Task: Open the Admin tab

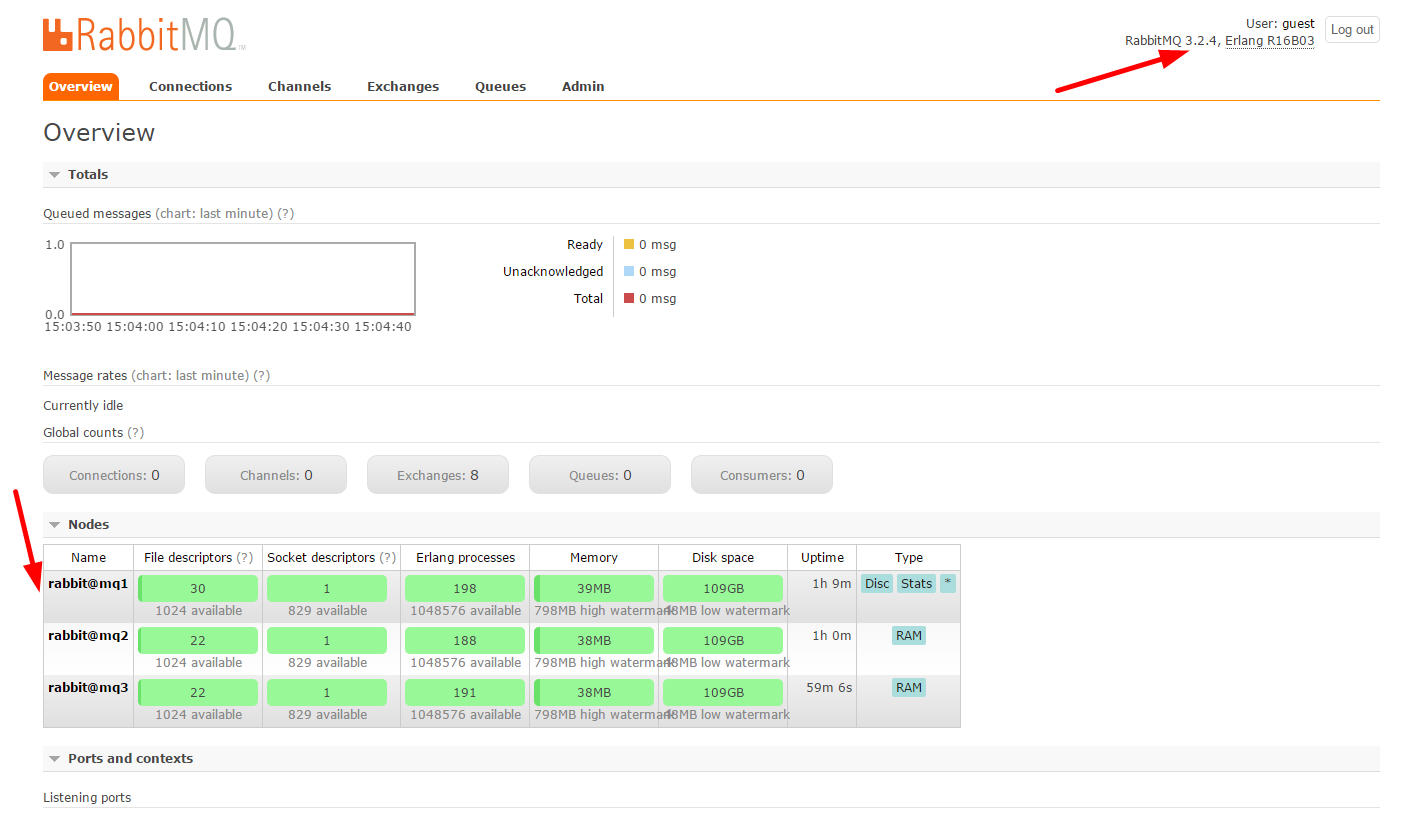Action: coord(583,86)
